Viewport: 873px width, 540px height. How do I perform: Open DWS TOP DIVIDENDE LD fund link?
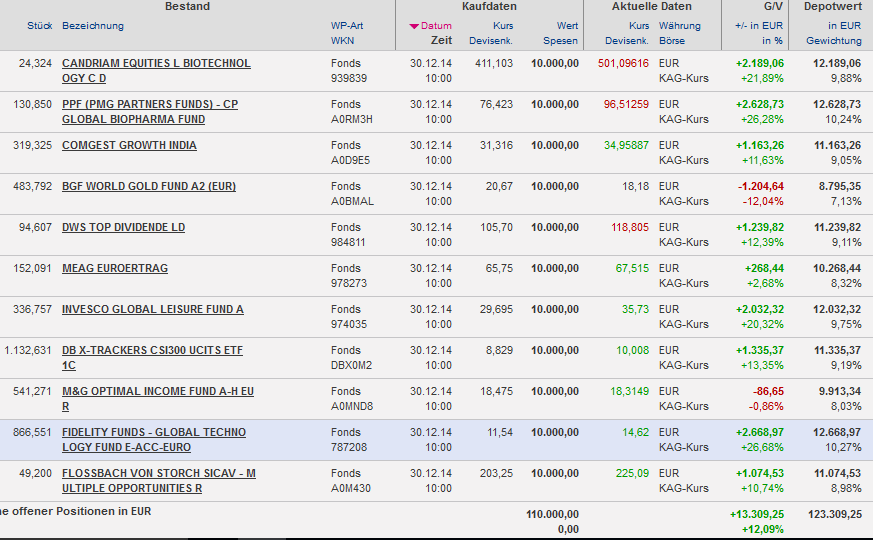pyautogui.click(x=123, y=227)
